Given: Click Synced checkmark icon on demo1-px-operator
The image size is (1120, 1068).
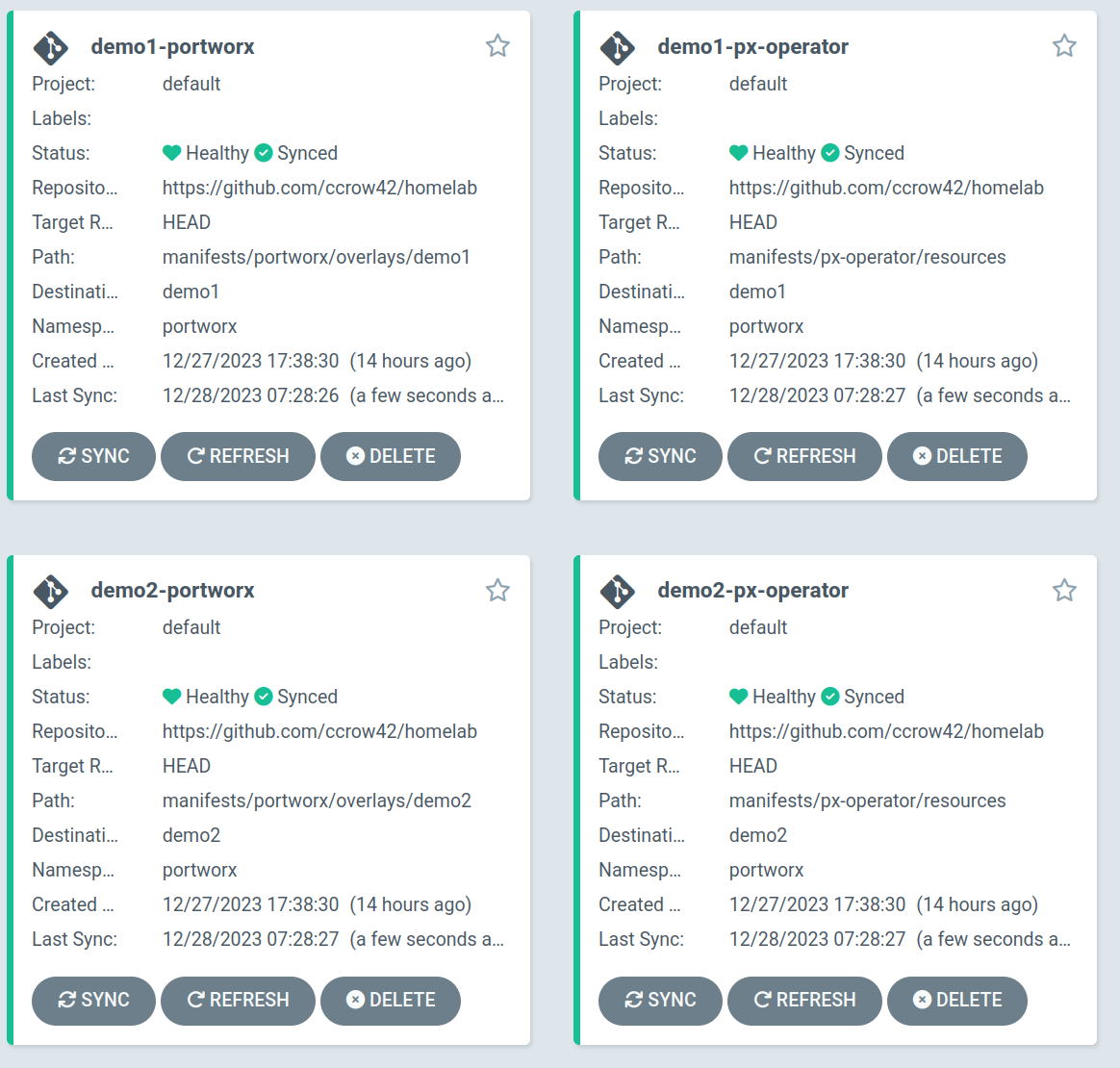Looking at the screenshot, I should tap(830, 153).
